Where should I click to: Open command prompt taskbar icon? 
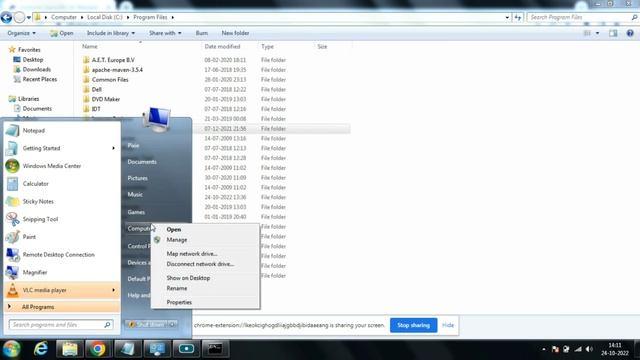215,349
